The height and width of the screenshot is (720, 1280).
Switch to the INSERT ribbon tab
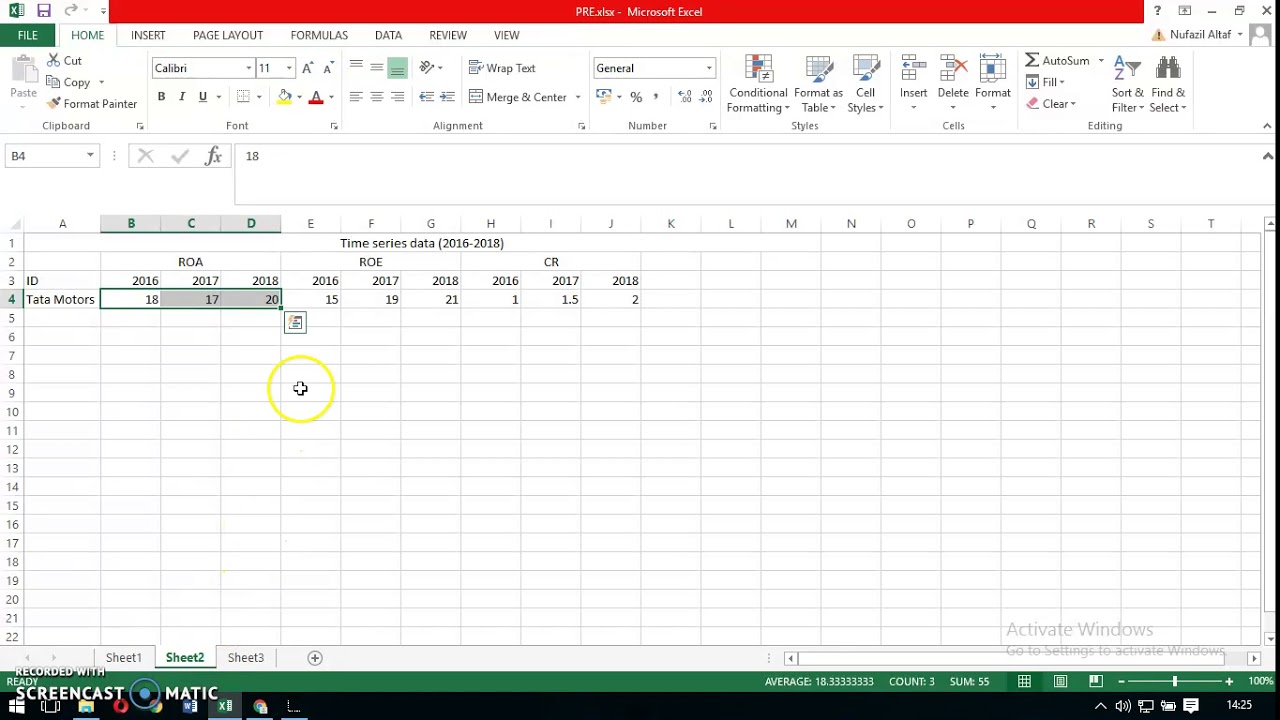(x=148, y=35)
